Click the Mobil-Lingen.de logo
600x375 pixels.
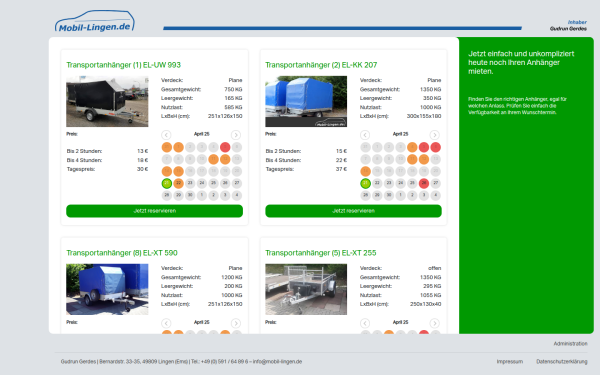coord(95,21)
